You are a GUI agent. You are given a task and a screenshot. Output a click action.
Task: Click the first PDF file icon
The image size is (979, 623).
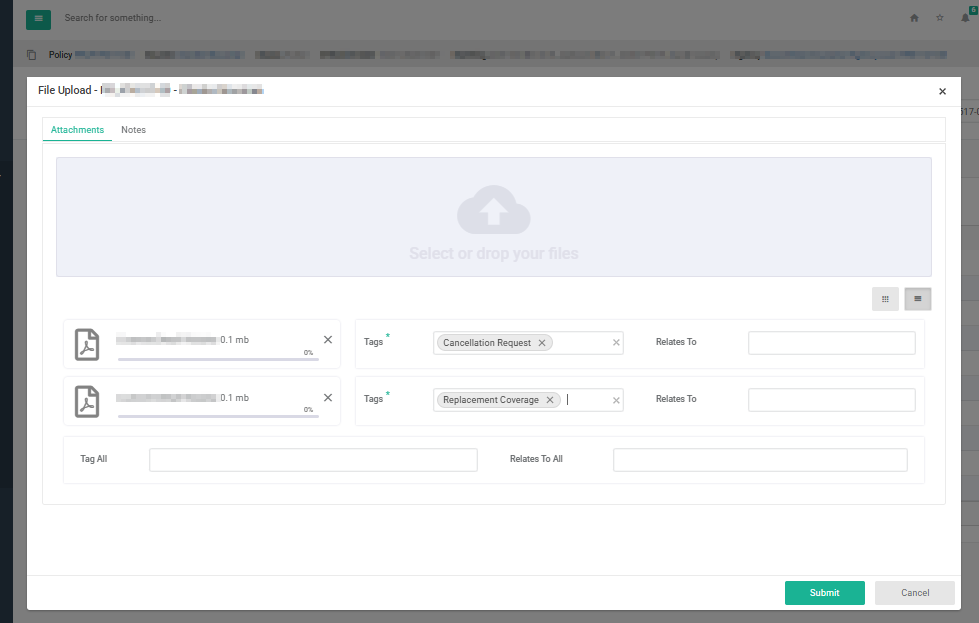tap(88, 345)
